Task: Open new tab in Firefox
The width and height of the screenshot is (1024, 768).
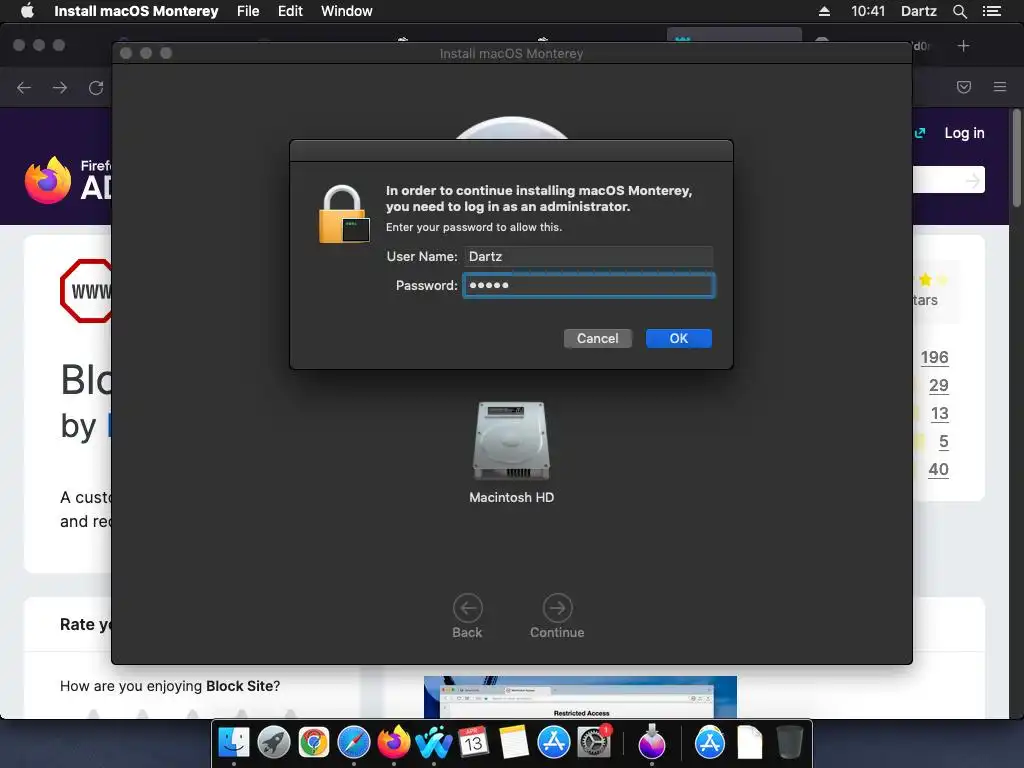Action: click(963, 46)
